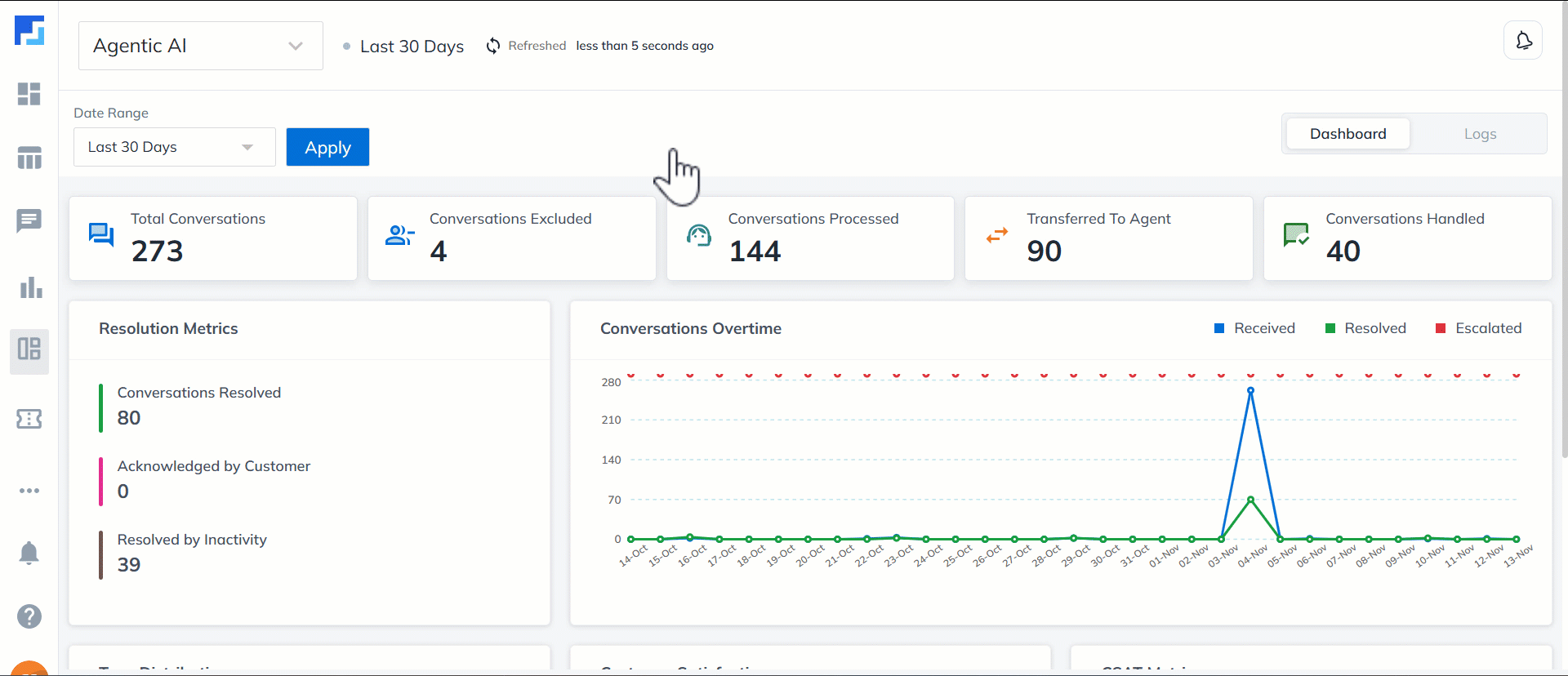Click the 14-Oct axis label
1568x676 pixels.
coord(633,556)
